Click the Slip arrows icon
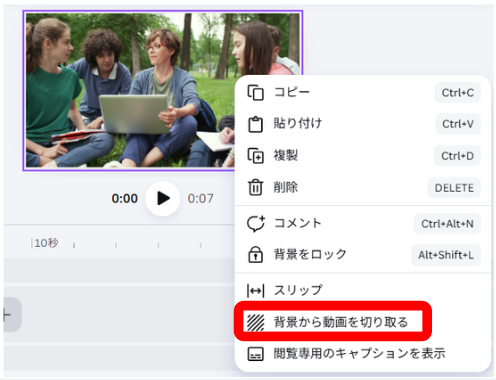The width and height of the screenshot is (496, 380). [255, 291]
